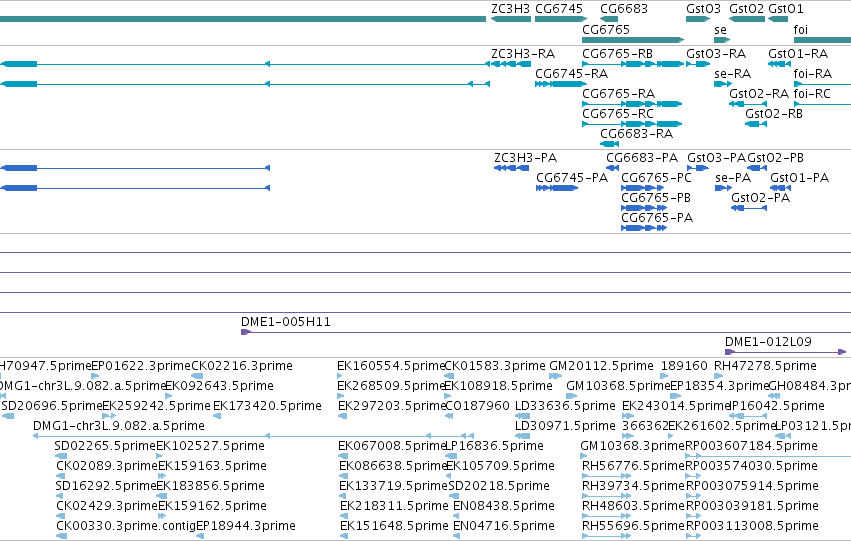The image size is (851, 541).
Task: Select the GstO1-RA transcript label
Action: click(x=798, y=54)
